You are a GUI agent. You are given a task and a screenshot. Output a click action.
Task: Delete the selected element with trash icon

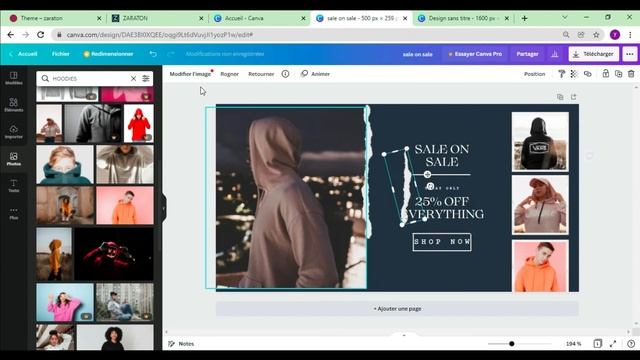tap(631, 74)
